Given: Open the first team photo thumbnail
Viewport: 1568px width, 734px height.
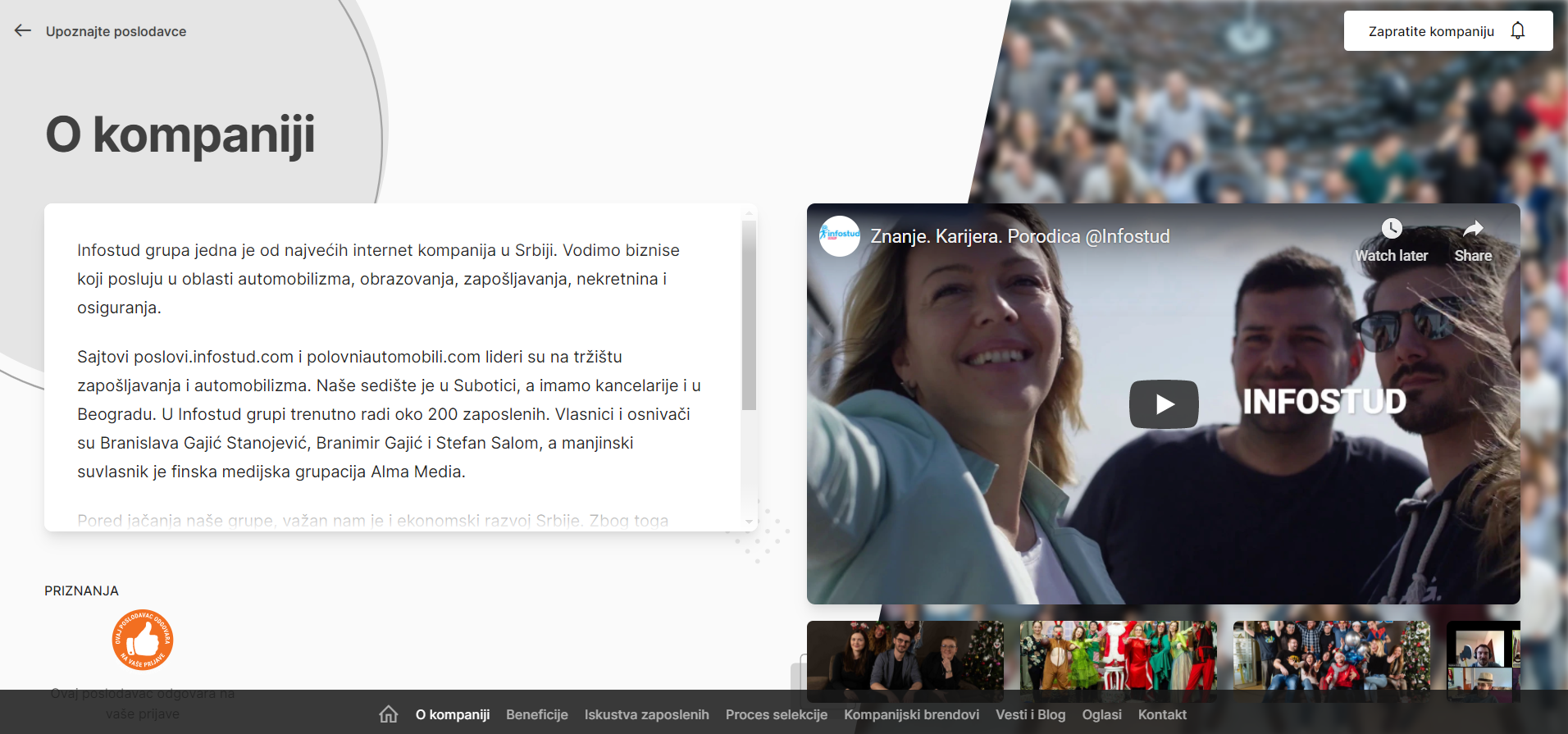Looking at the screenshot, I should [905, 661].
